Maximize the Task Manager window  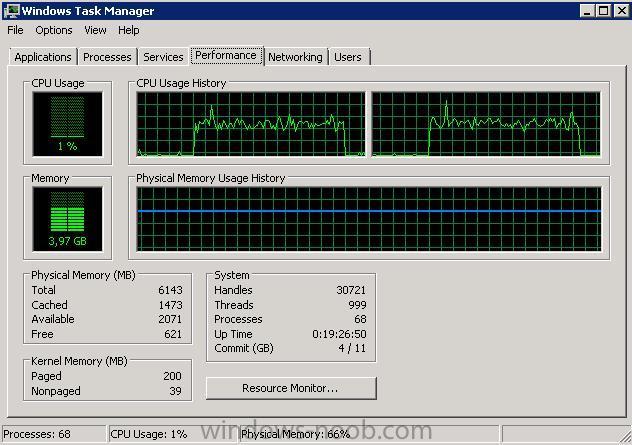tap(603, 11)
